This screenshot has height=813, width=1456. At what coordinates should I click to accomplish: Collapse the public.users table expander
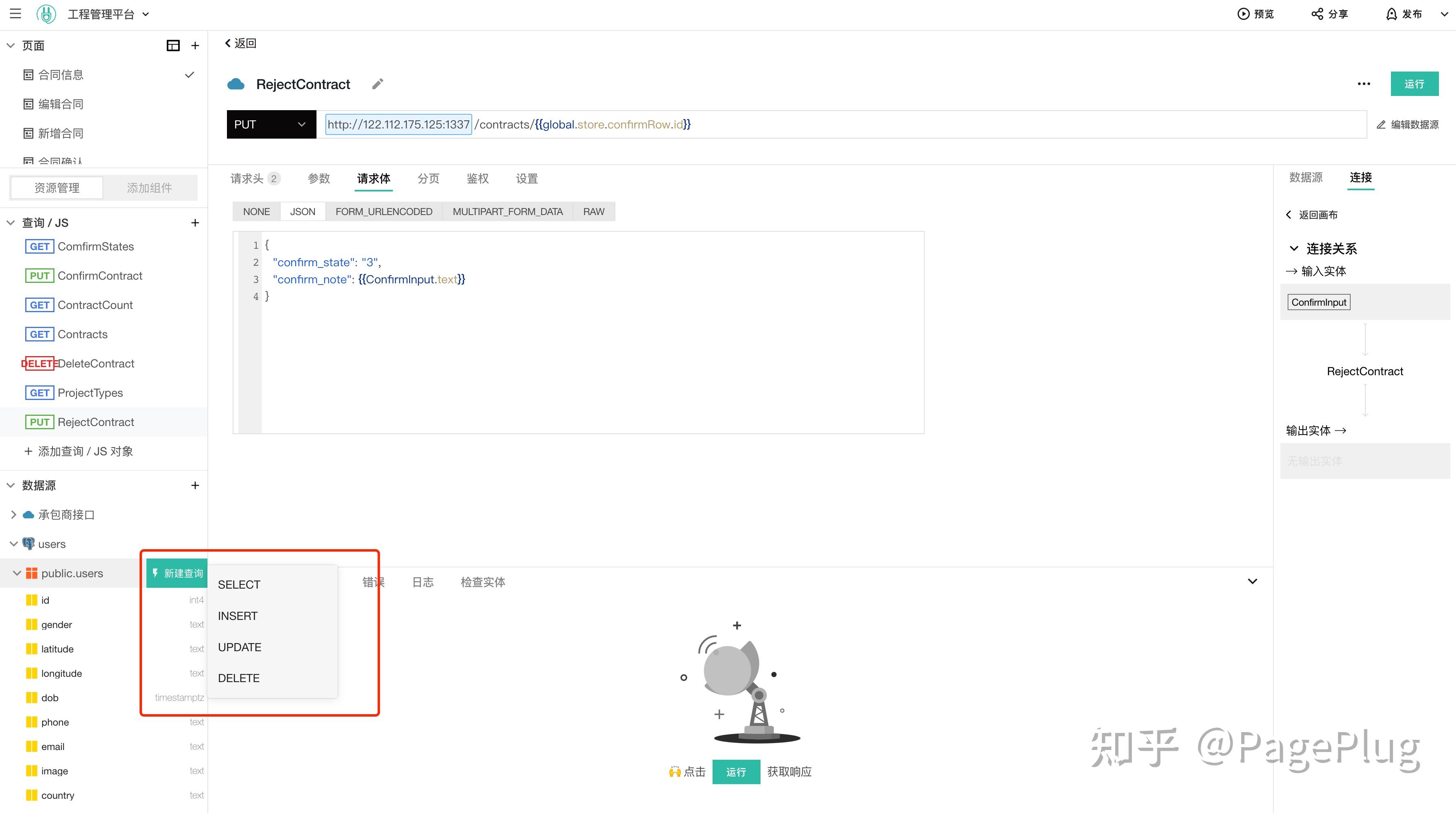tap(16, 573)
